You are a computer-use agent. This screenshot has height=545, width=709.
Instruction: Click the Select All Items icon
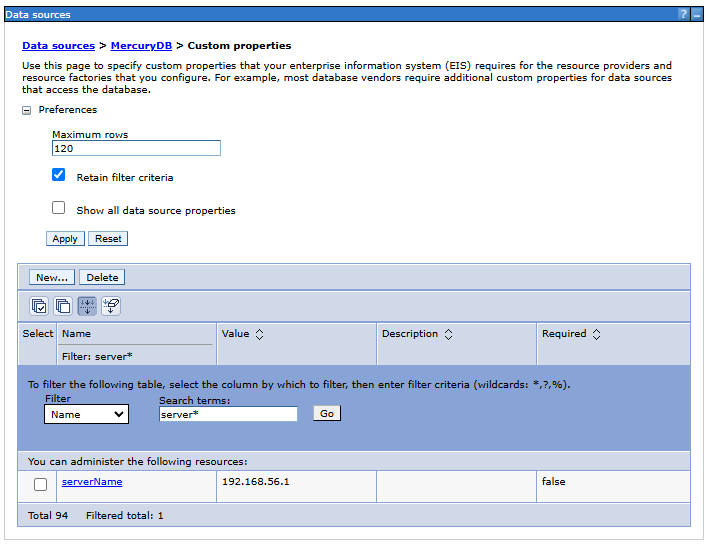pos(39,306)
